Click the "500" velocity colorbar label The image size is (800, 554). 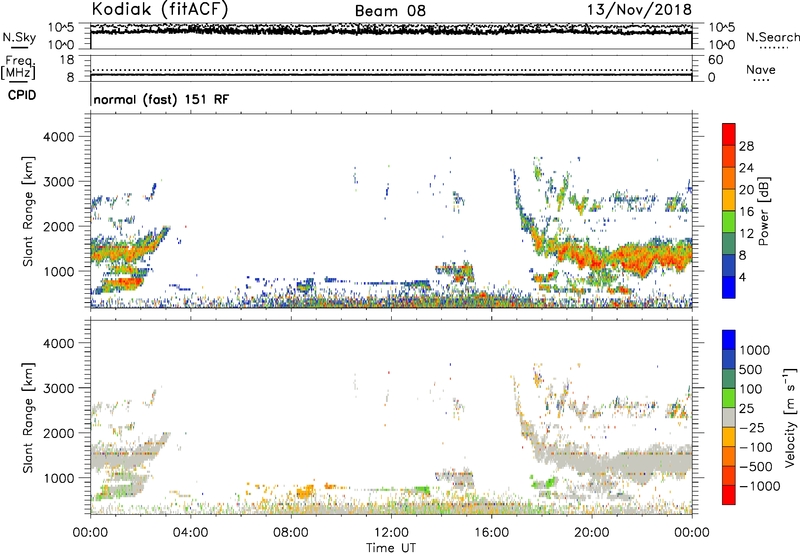click(x=751, y=370)
